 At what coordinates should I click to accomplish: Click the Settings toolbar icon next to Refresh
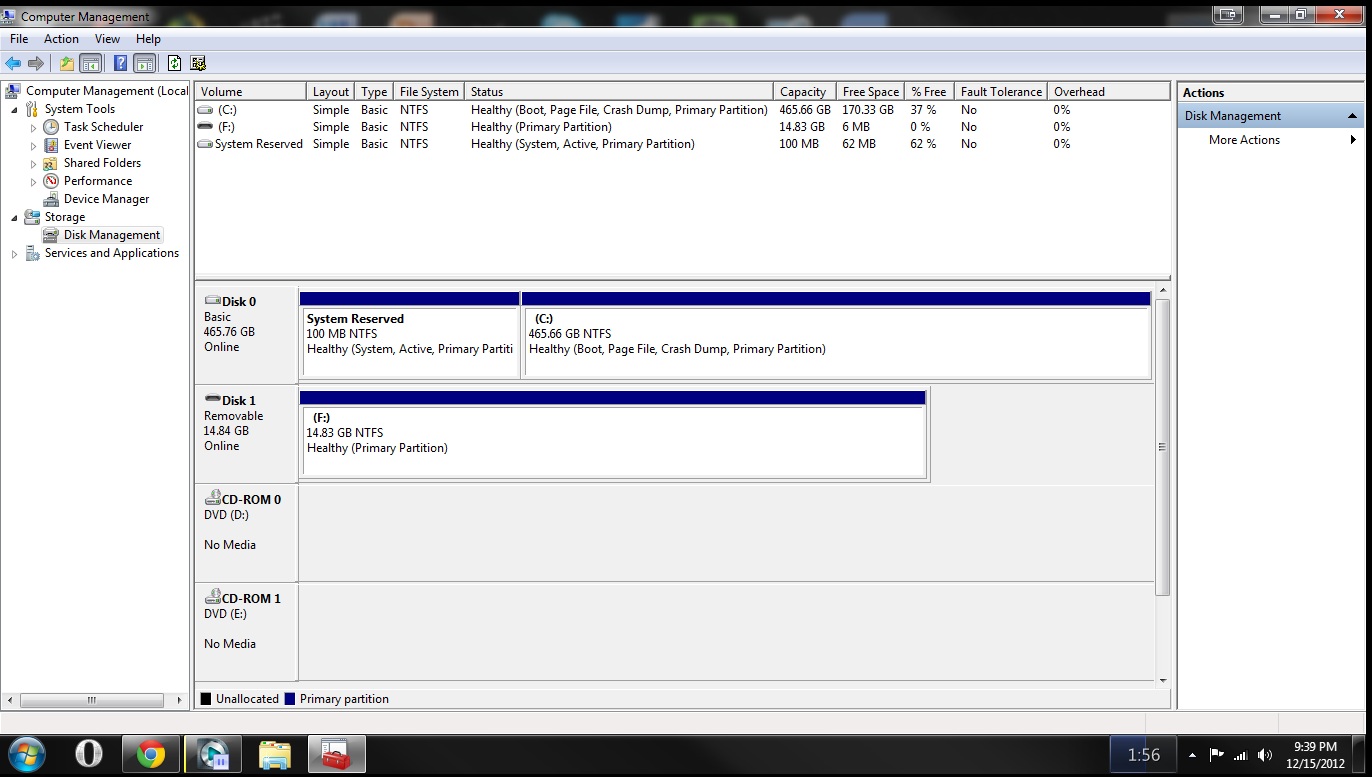[x=198, y=63]
